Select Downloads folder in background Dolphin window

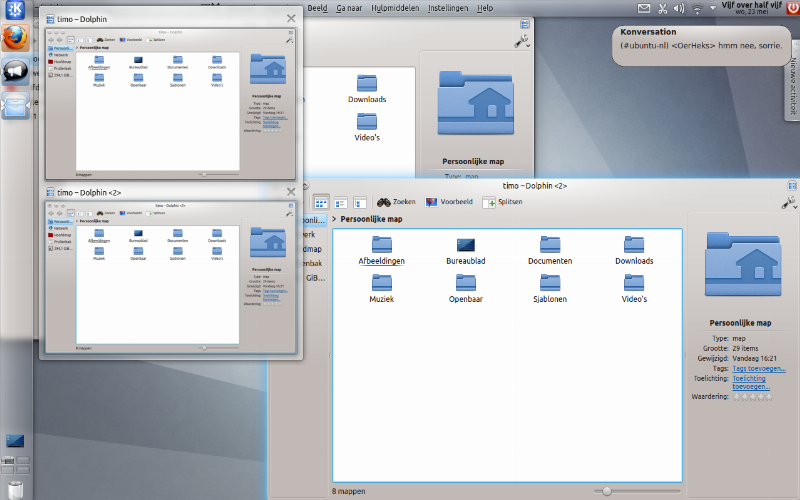[x=367, y=89]
